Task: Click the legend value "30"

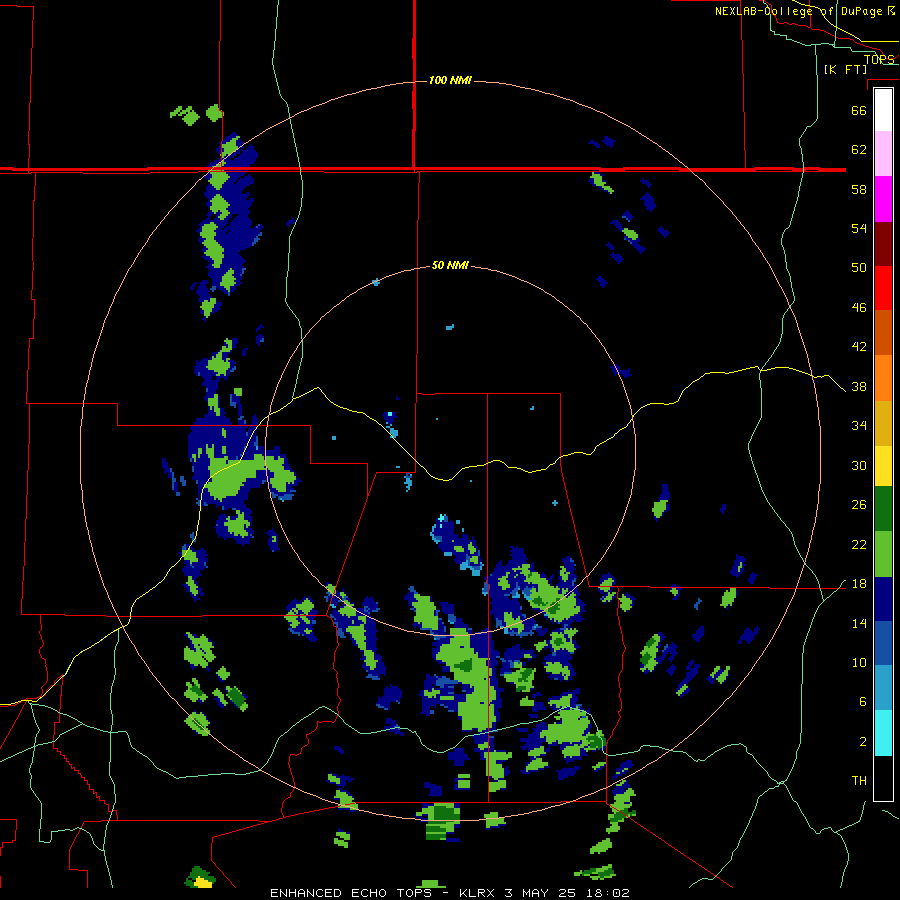Action: [859, 465]
